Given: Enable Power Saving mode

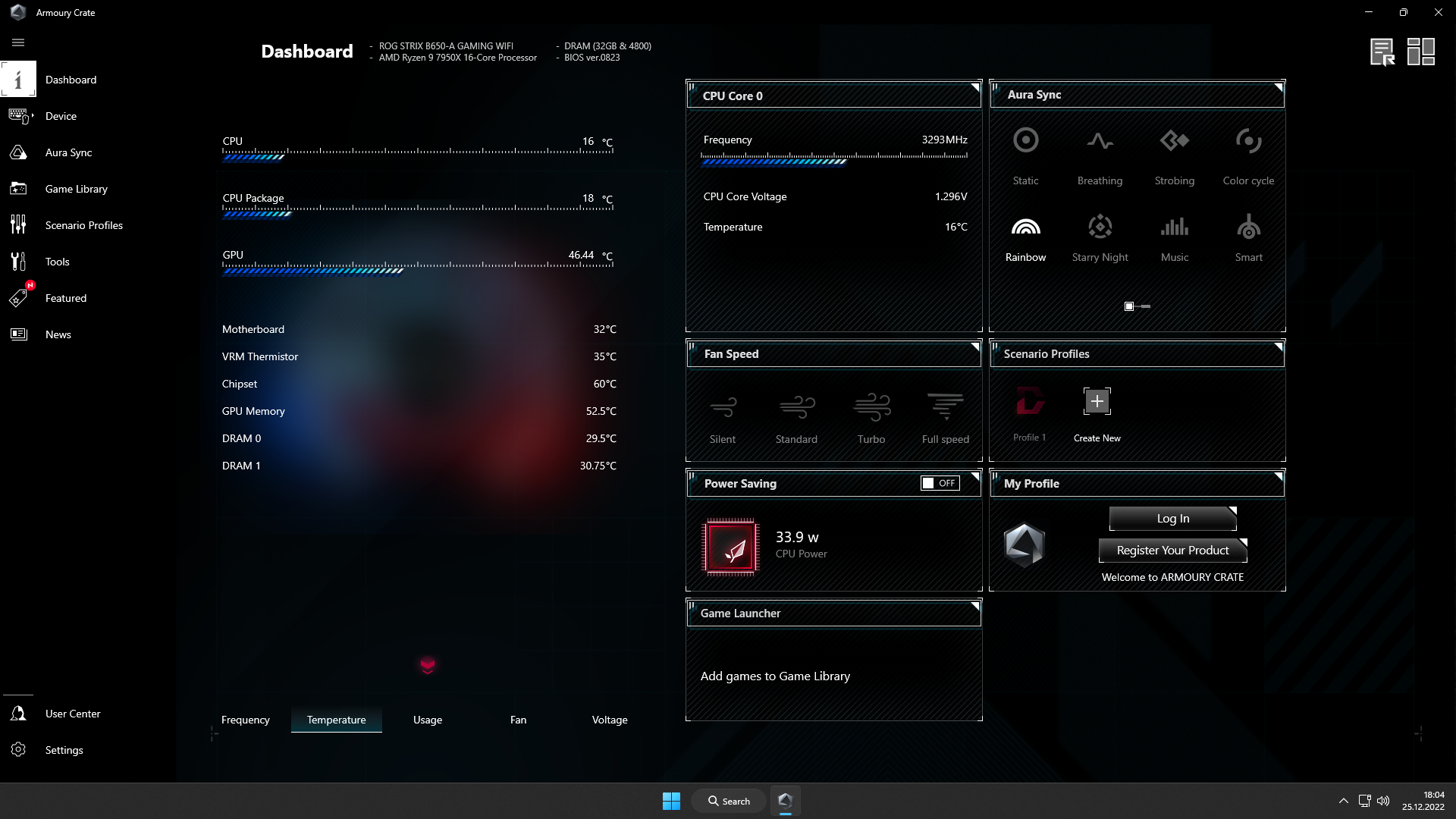Looking at the screenshot, I should 939,483.
